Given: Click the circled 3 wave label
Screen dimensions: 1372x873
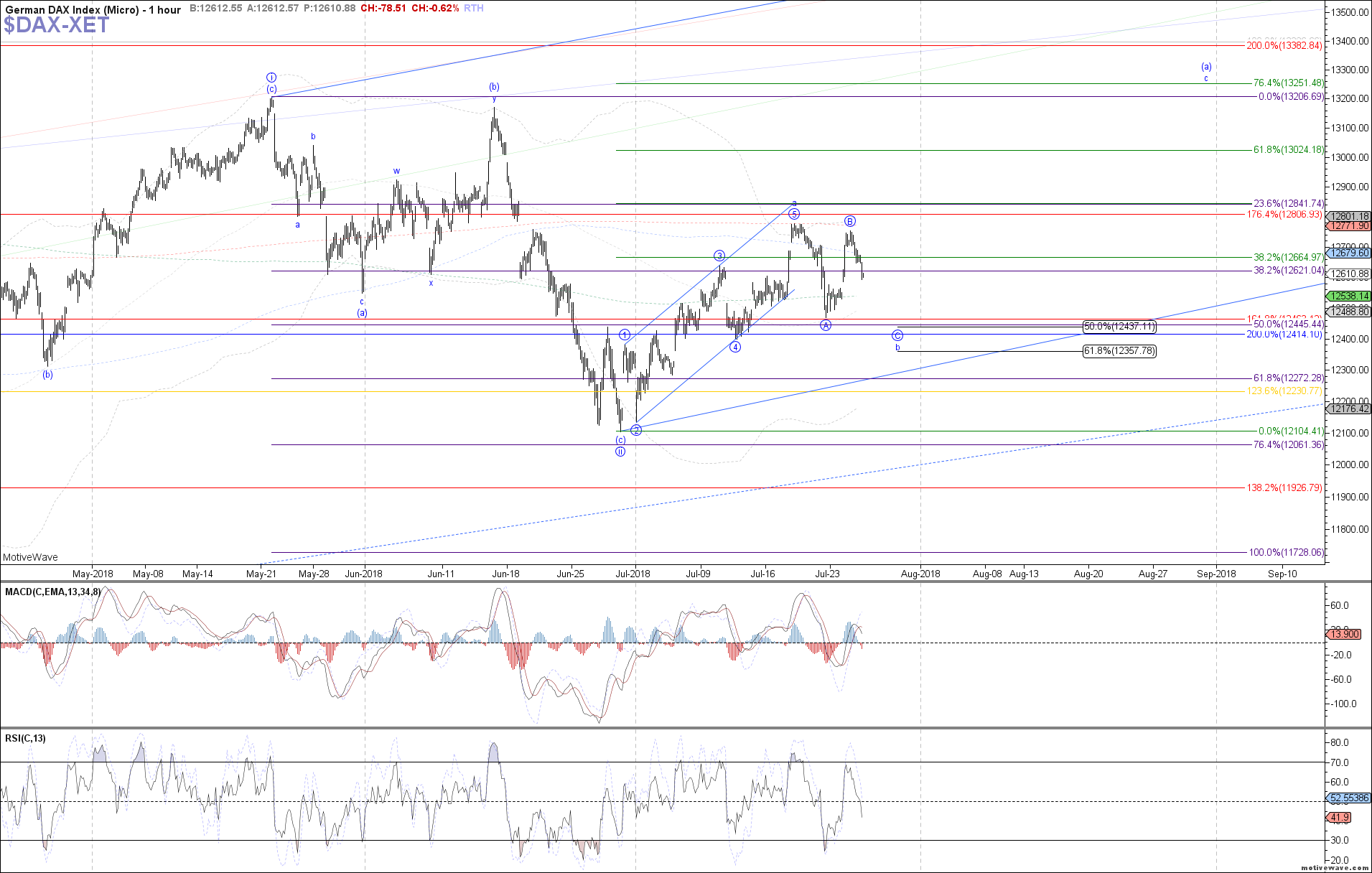Looking at the screenshot, I should [x=719, y=256].
